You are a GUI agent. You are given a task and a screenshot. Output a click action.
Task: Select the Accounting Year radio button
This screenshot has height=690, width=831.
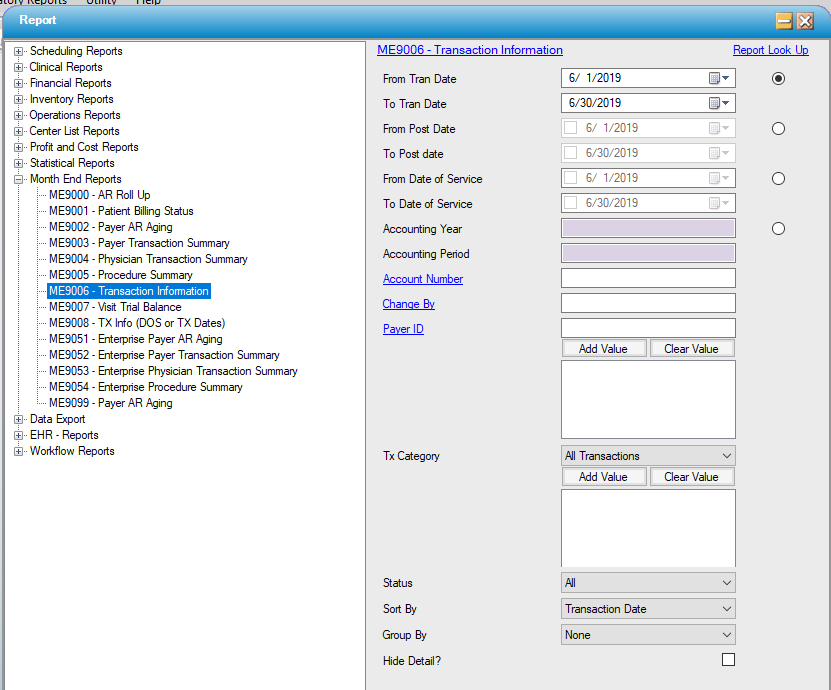tap(778, 229)
